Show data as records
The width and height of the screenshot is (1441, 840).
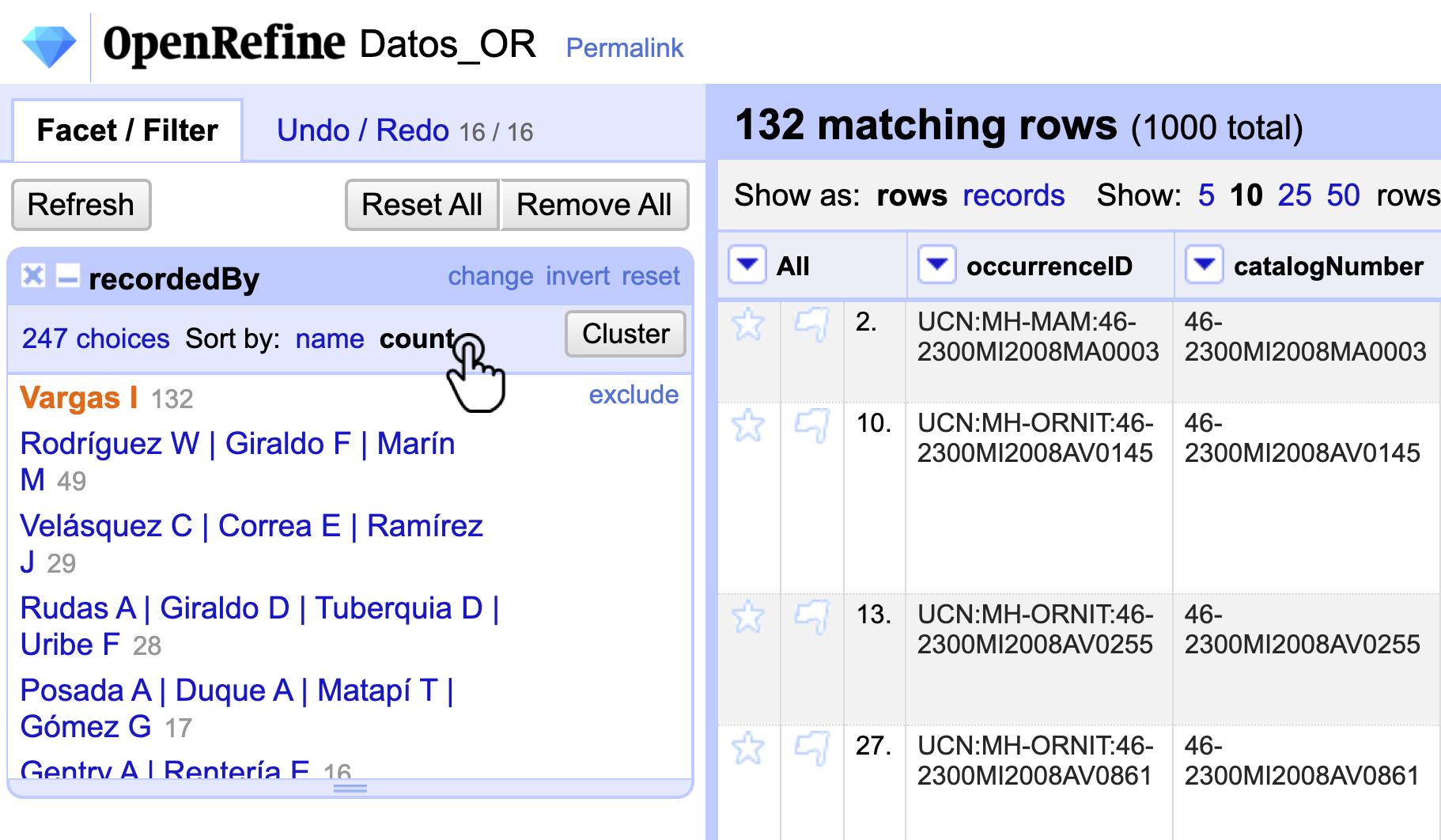(1014, 195)
